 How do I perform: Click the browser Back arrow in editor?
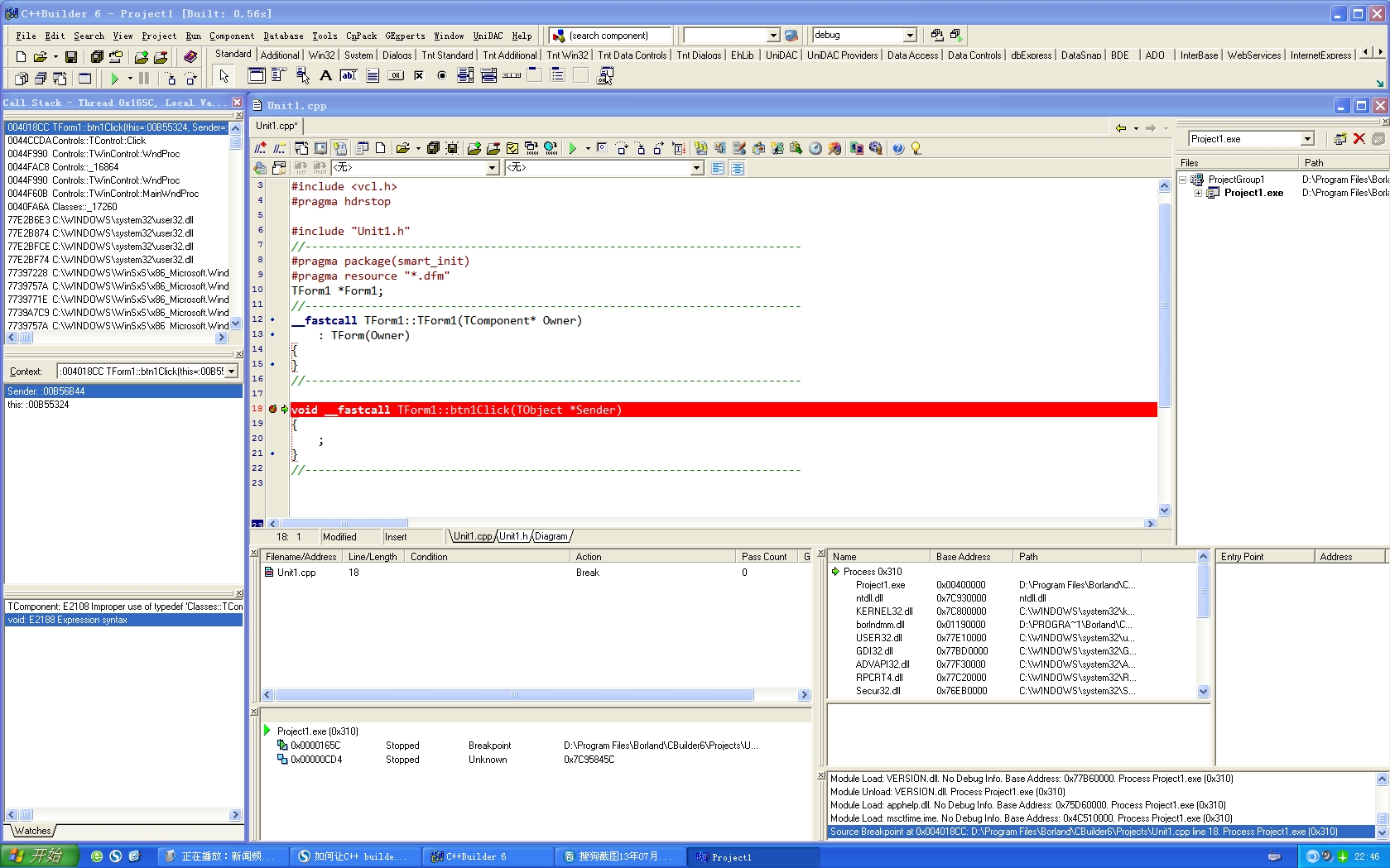(x=1121, y=128)
